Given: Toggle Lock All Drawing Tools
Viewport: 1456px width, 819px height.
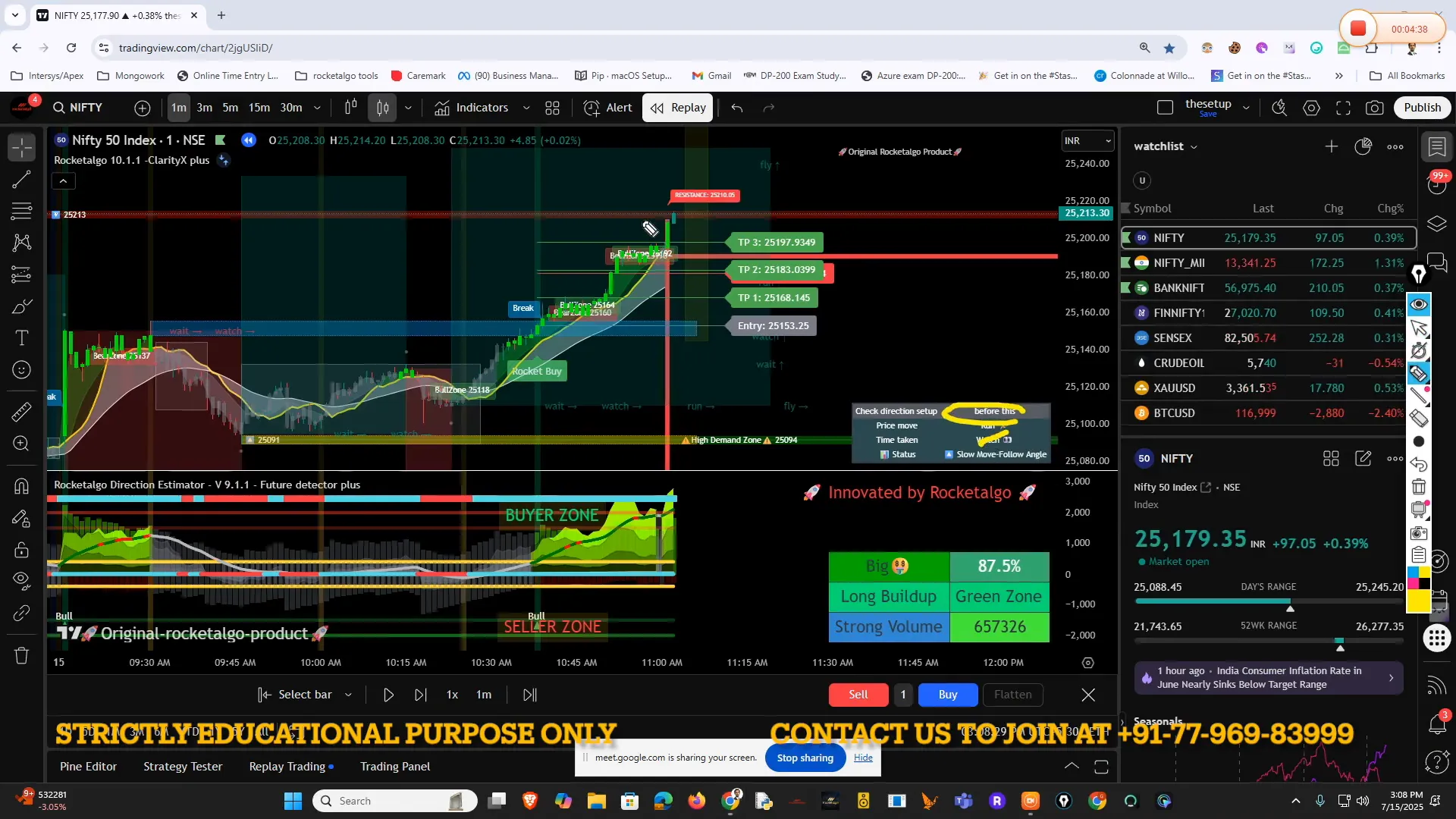Looking at the screenshot, I should pyautogui.click(x=22, y=550).
